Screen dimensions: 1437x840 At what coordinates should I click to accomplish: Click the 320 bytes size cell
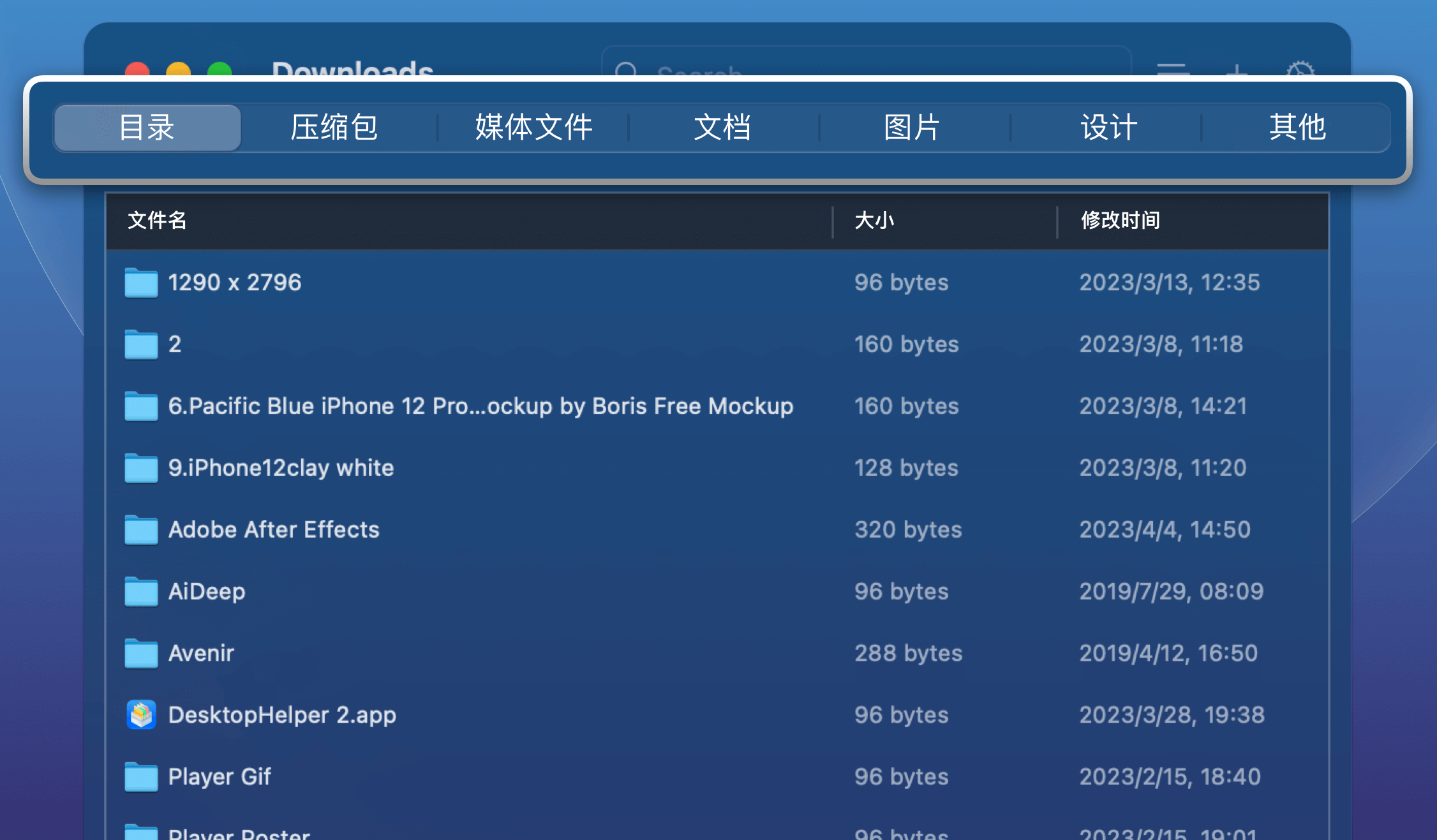[908, 530]
